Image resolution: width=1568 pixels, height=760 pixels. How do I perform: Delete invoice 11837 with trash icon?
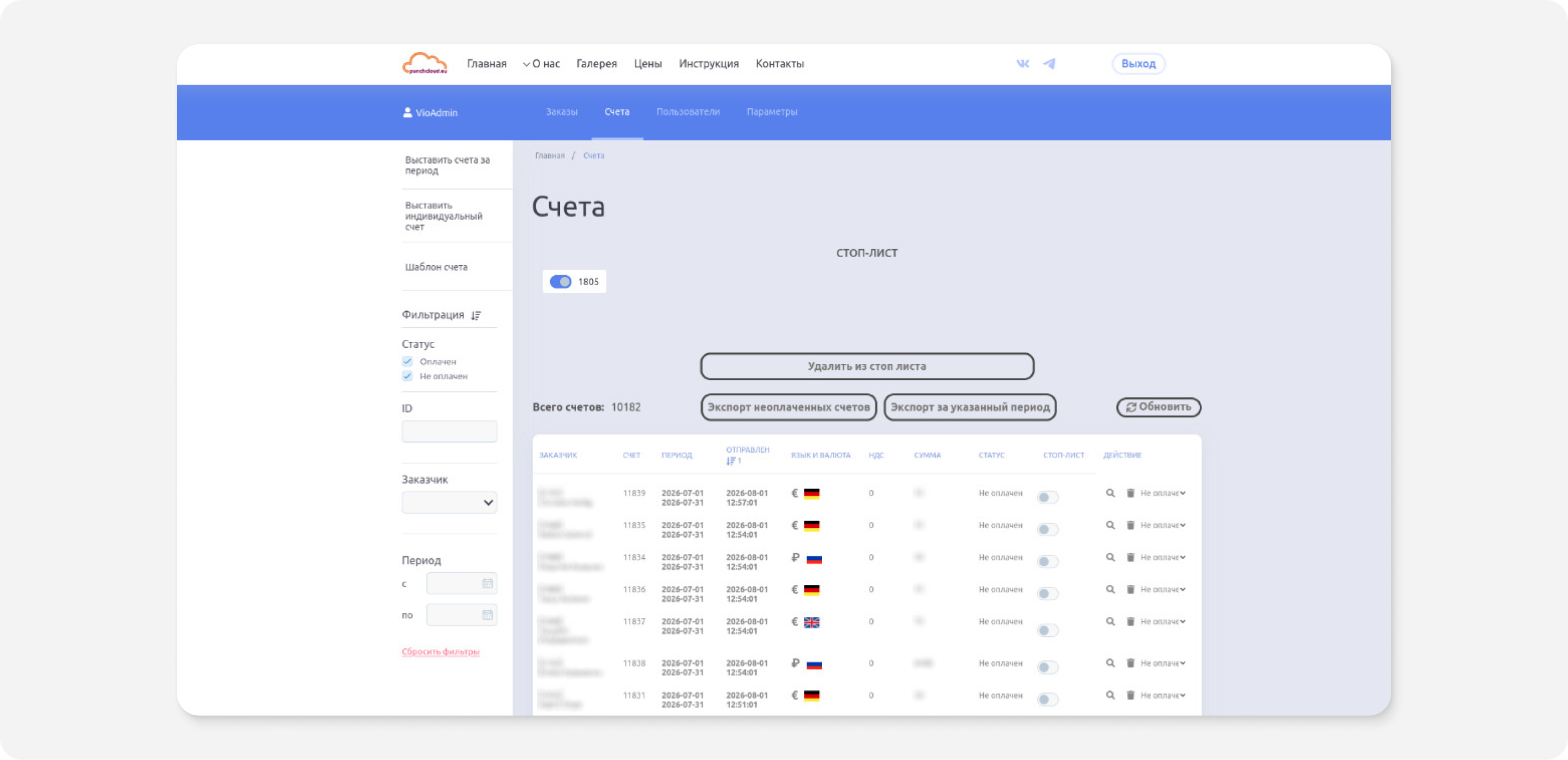1130,621
